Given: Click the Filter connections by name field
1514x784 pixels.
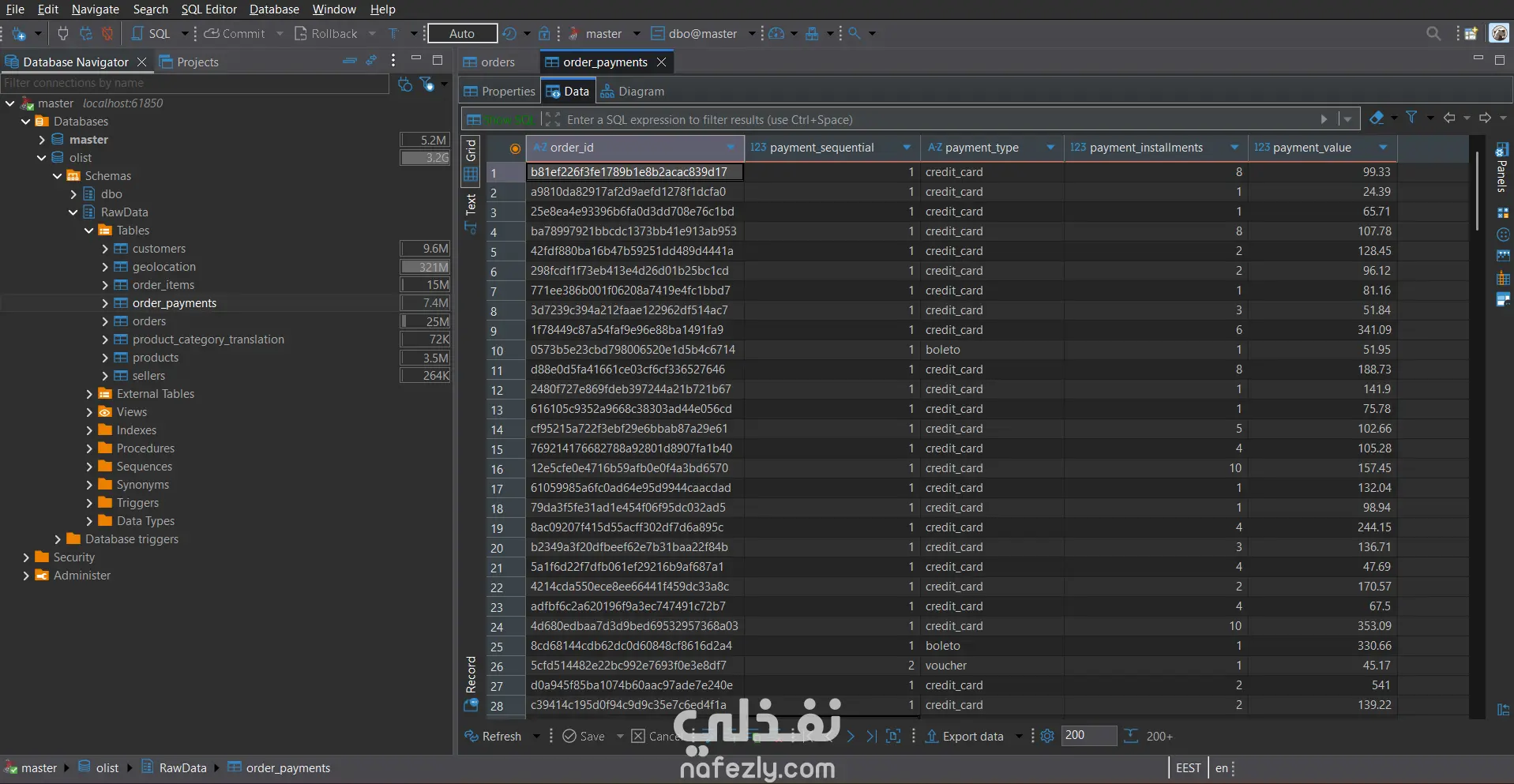Looking at the screenshot, I should click(195, 83).
